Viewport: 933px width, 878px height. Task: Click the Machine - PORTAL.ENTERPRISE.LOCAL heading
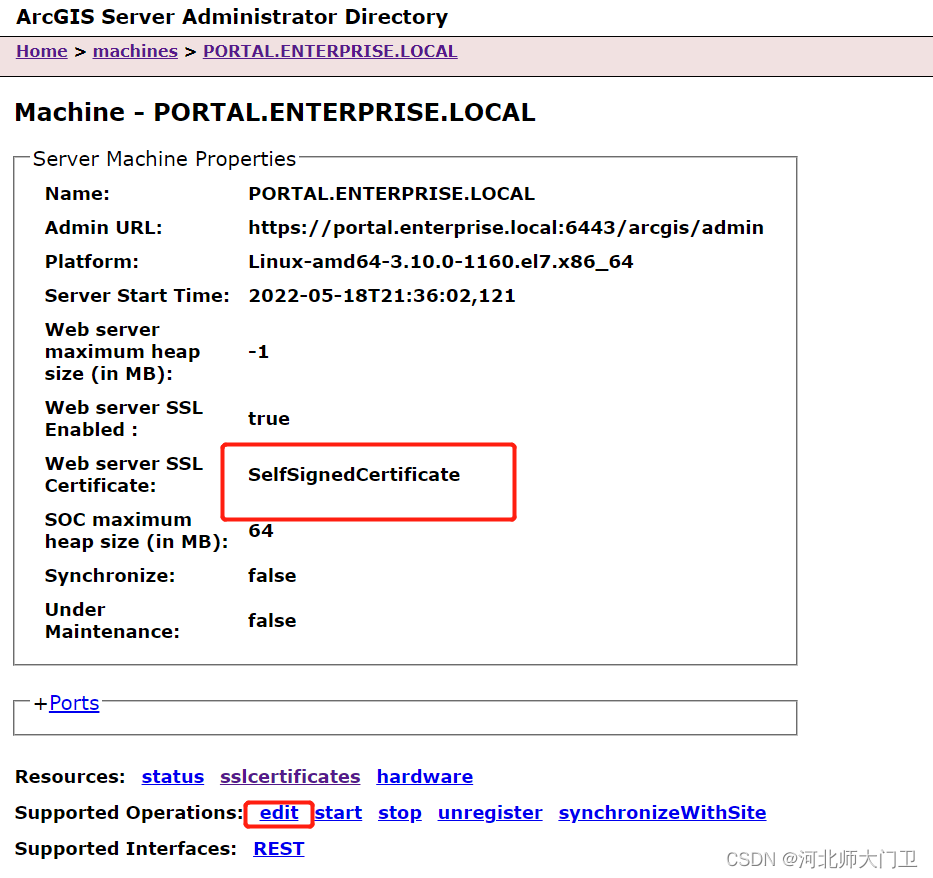coord(275,112)
